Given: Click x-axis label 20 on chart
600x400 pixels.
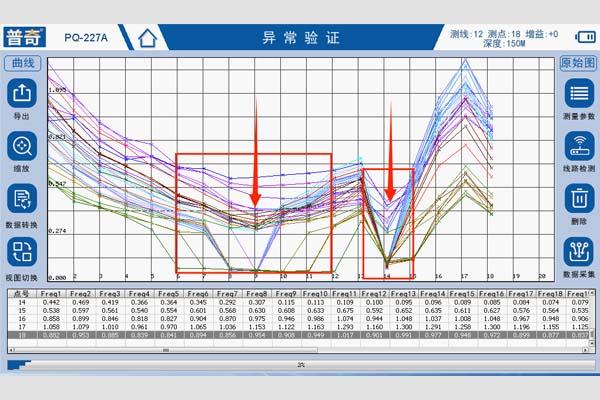Looking at the screenshot, I should pyautogui.click(x=542, y=276).
